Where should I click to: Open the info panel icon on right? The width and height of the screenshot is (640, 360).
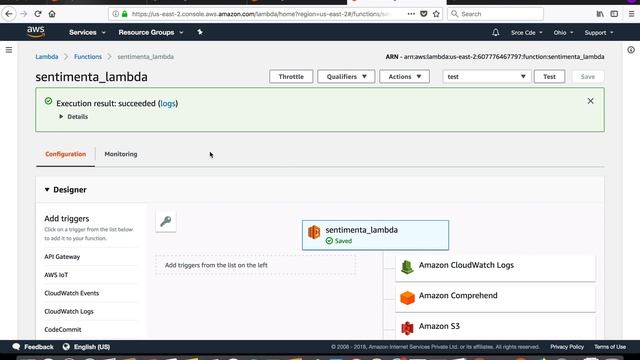631,50
